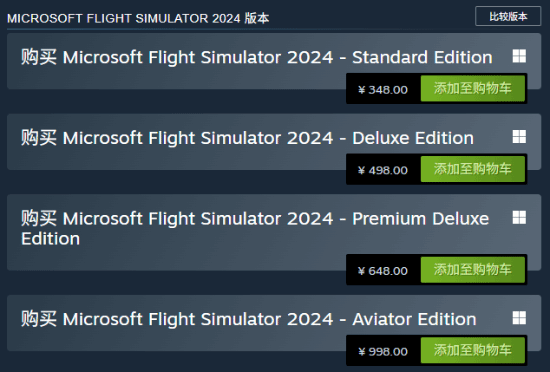Click the Windows logo on Premium Deluxe Edition

point(519,217)
